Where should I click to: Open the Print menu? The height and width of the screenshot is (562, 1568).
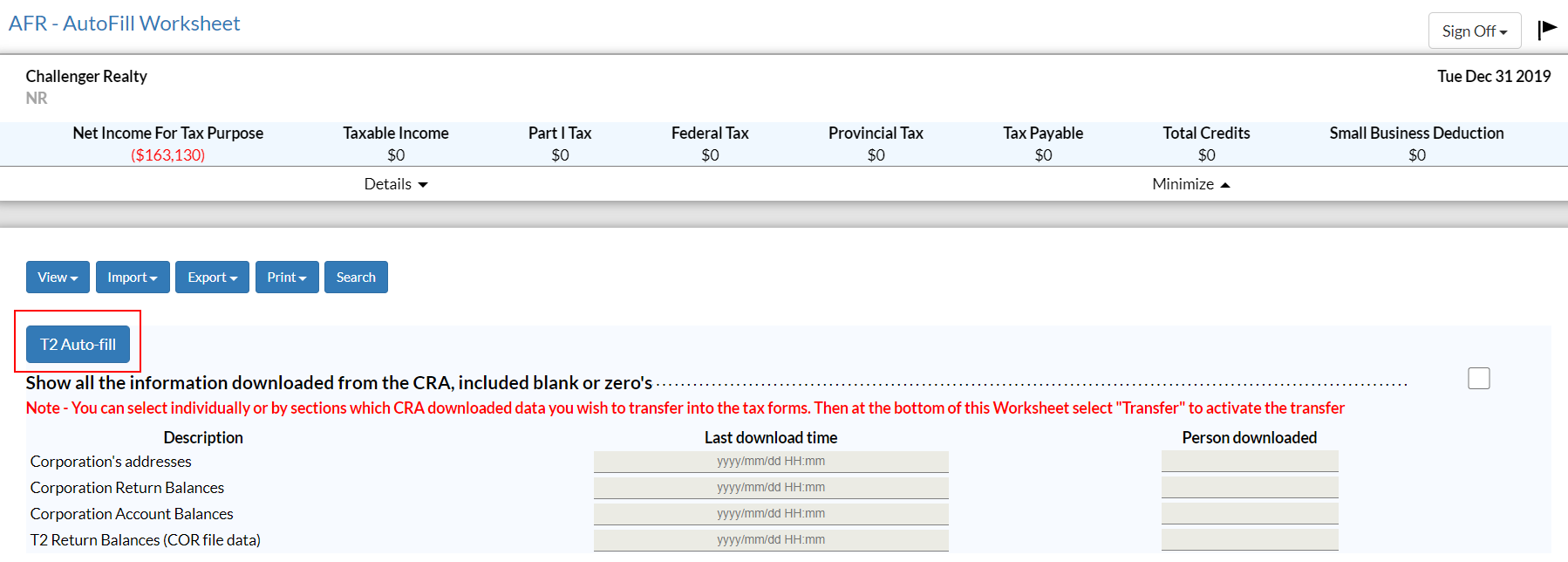coord(287,278)
